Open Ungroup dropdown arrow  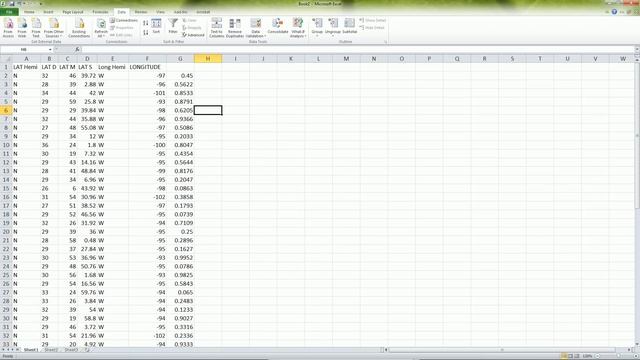333,36
